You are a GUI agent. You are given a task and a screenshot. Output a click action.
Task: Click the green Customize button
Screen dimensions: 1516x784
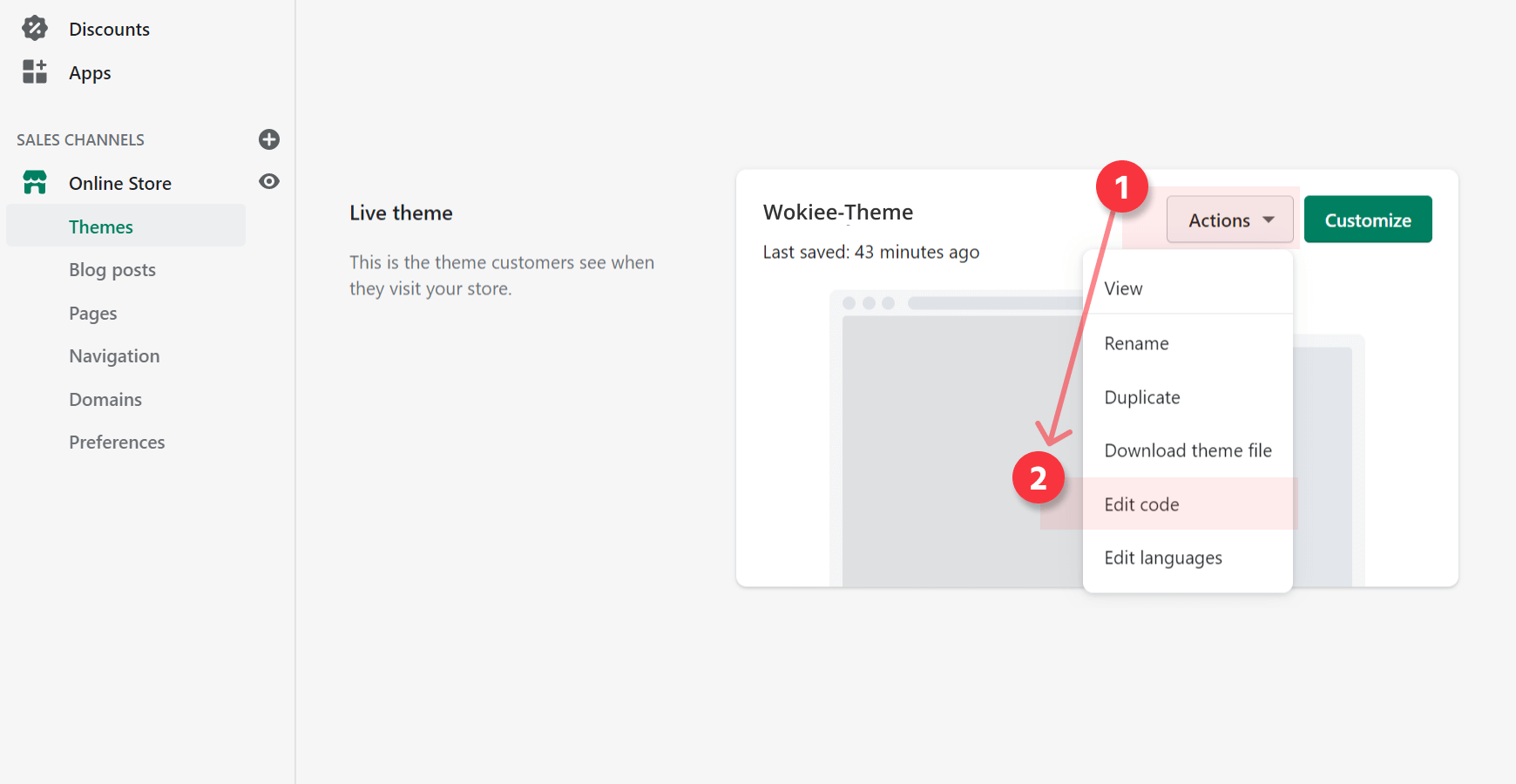point(1368,220)
